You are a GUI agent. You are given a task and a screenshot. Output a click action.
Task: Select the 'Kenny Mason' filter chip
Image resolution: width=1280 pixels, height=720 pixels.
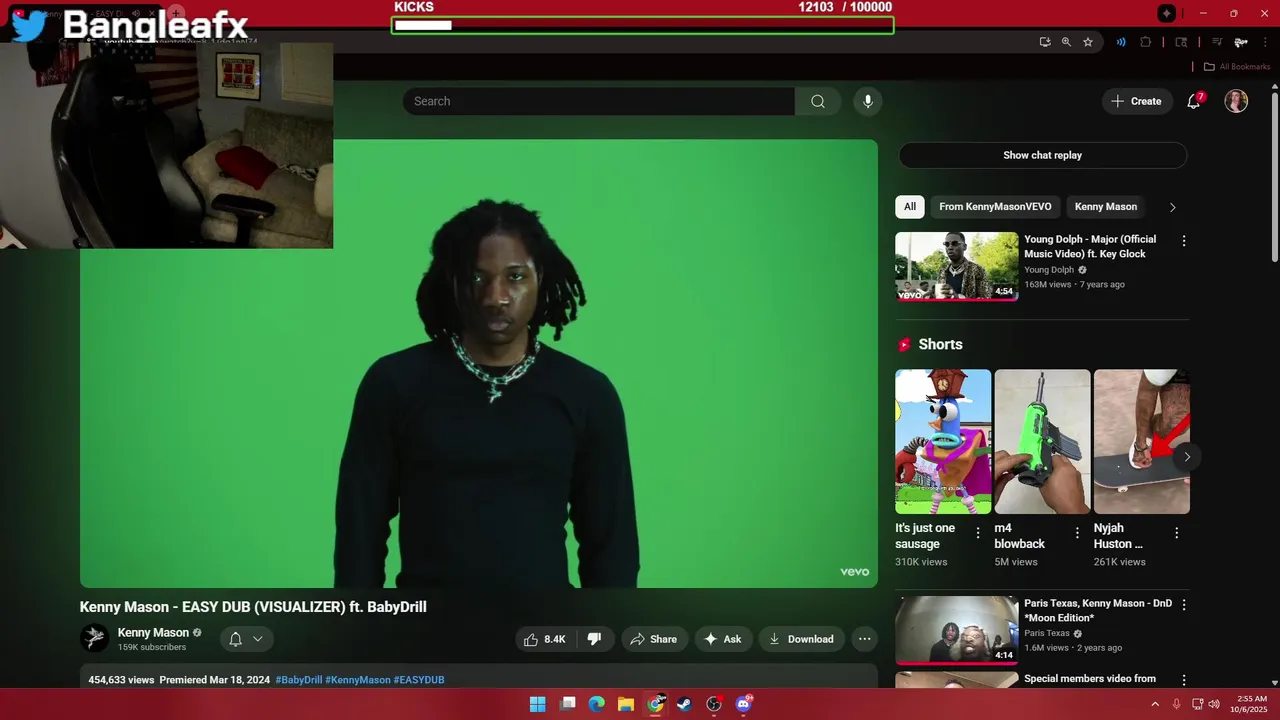[x=1106, y=207]
